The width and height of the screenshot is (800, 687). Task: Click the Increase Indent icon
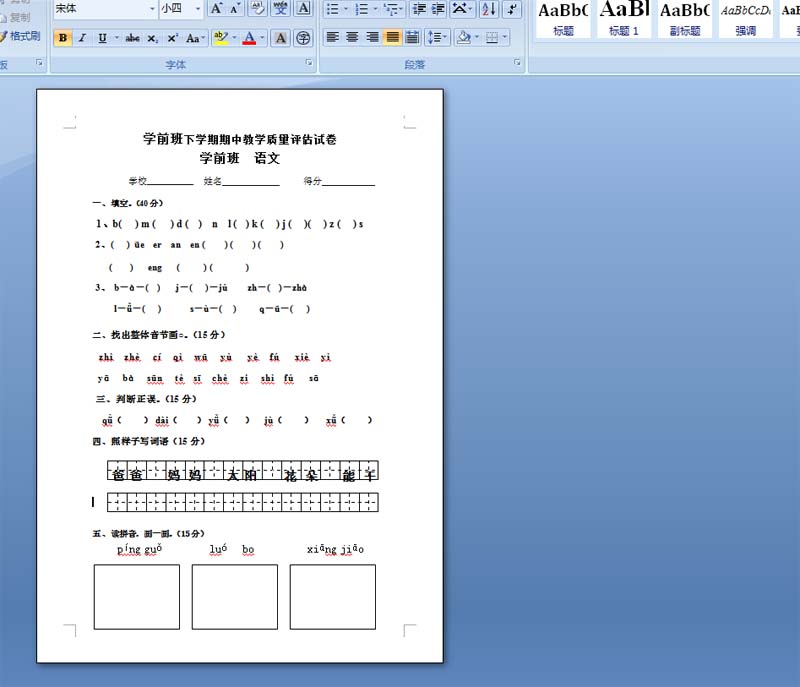coord(438,8)
